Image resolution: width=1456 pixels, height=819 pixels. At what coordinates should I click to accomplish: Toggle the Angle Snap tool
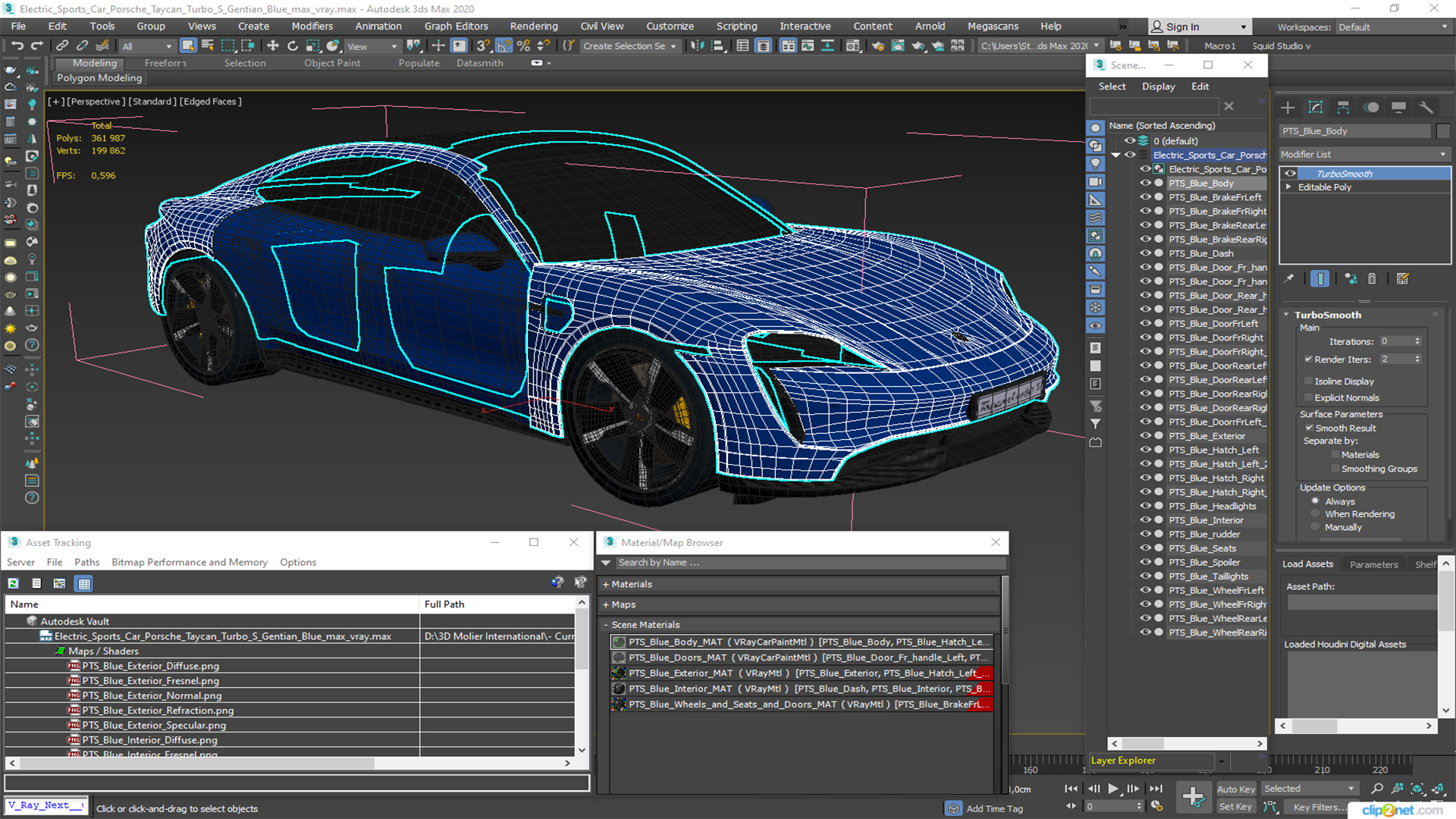(504, 46)
